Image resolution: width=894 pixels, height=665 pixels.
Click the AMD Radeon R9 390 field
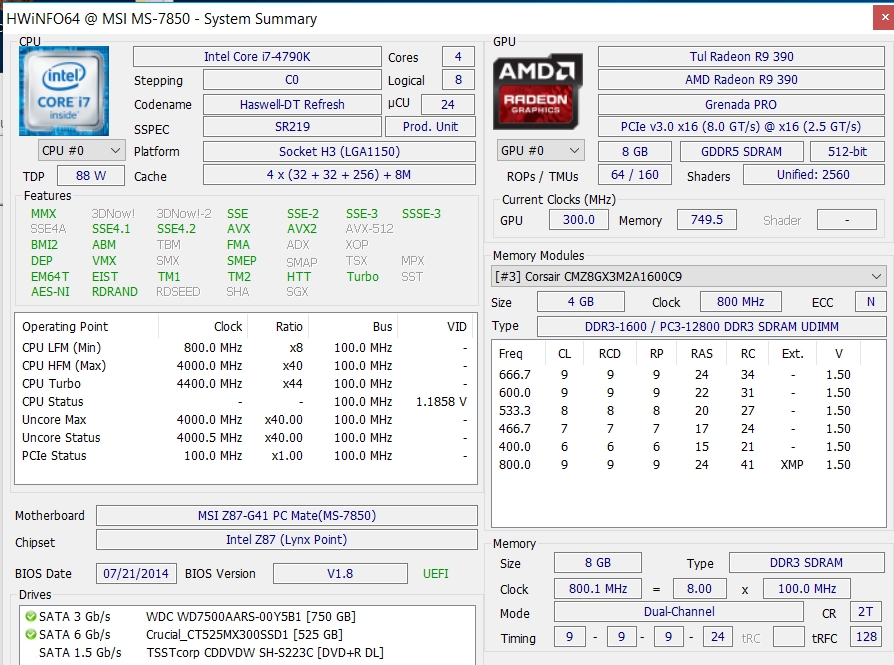click(x=741, y=80)
